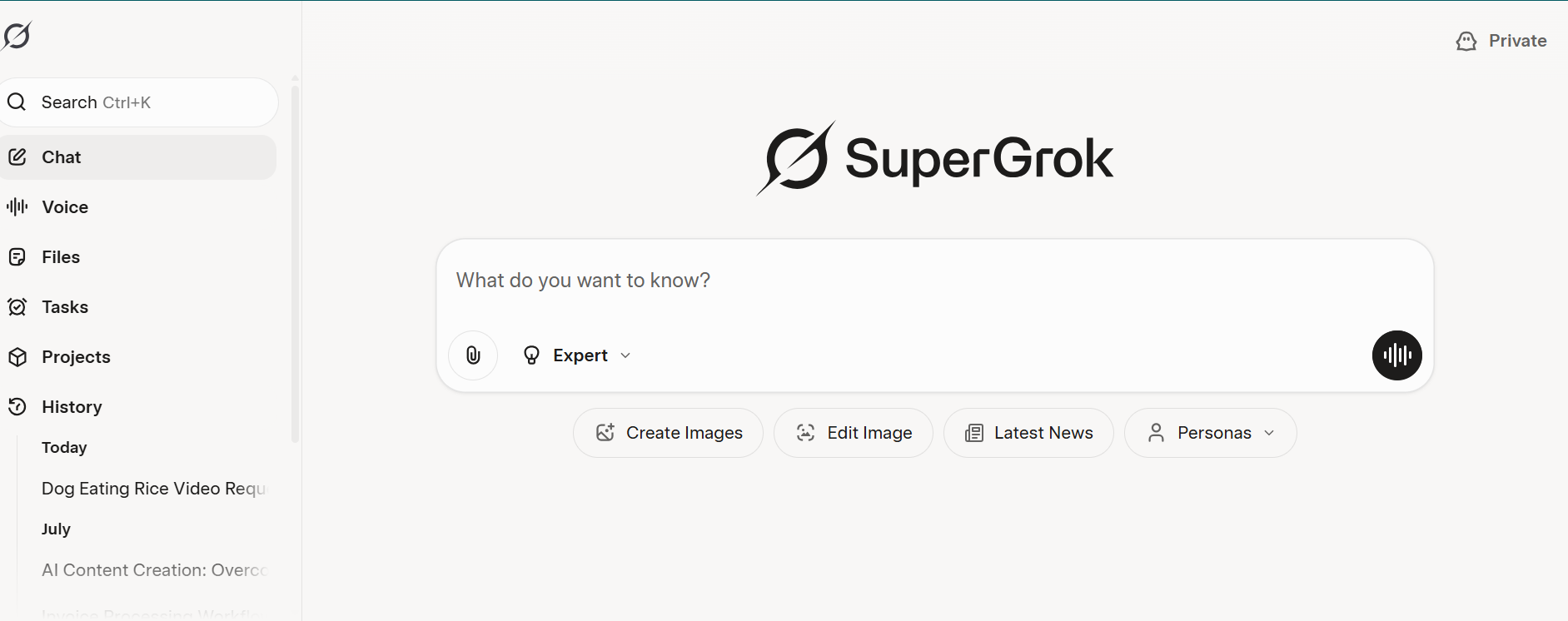This screenshot has height=621, width=1568.
Task: Click the Private ghost icon
Action: coord(1466,41)
